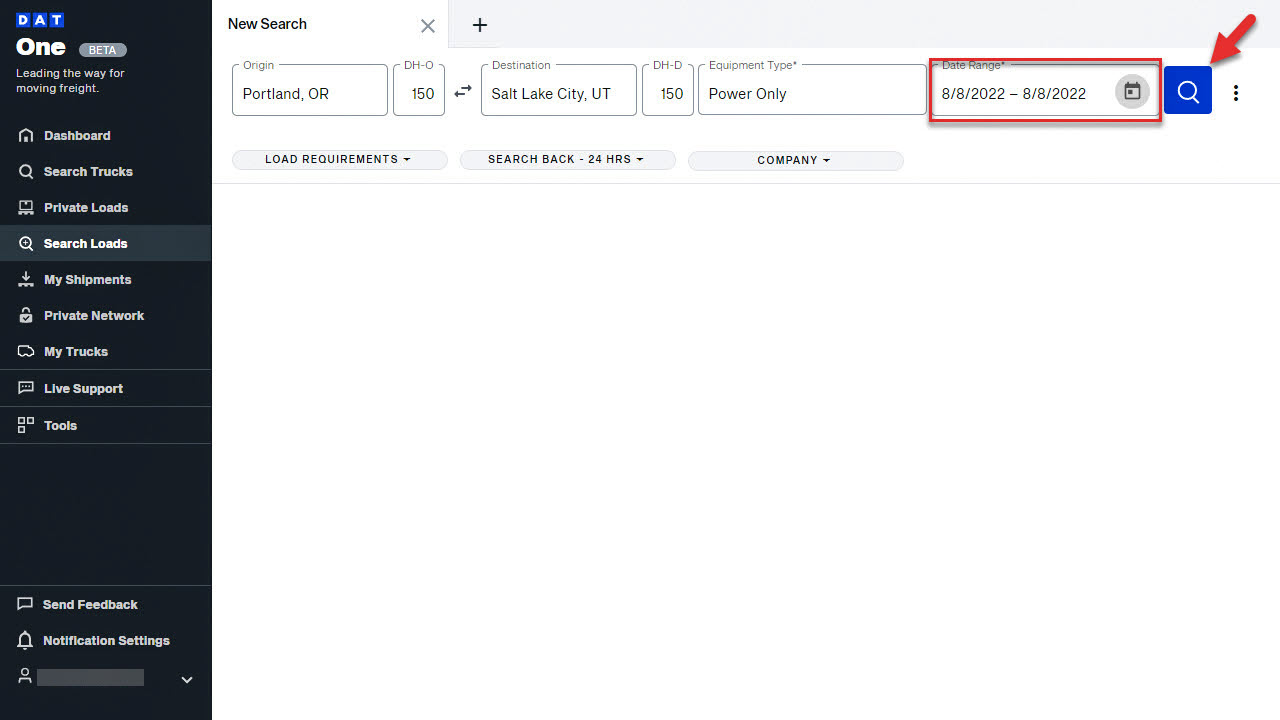Click the Origin field showing Portland, OR
Viewport: 1280px width, 720px height.
point(310,93)
